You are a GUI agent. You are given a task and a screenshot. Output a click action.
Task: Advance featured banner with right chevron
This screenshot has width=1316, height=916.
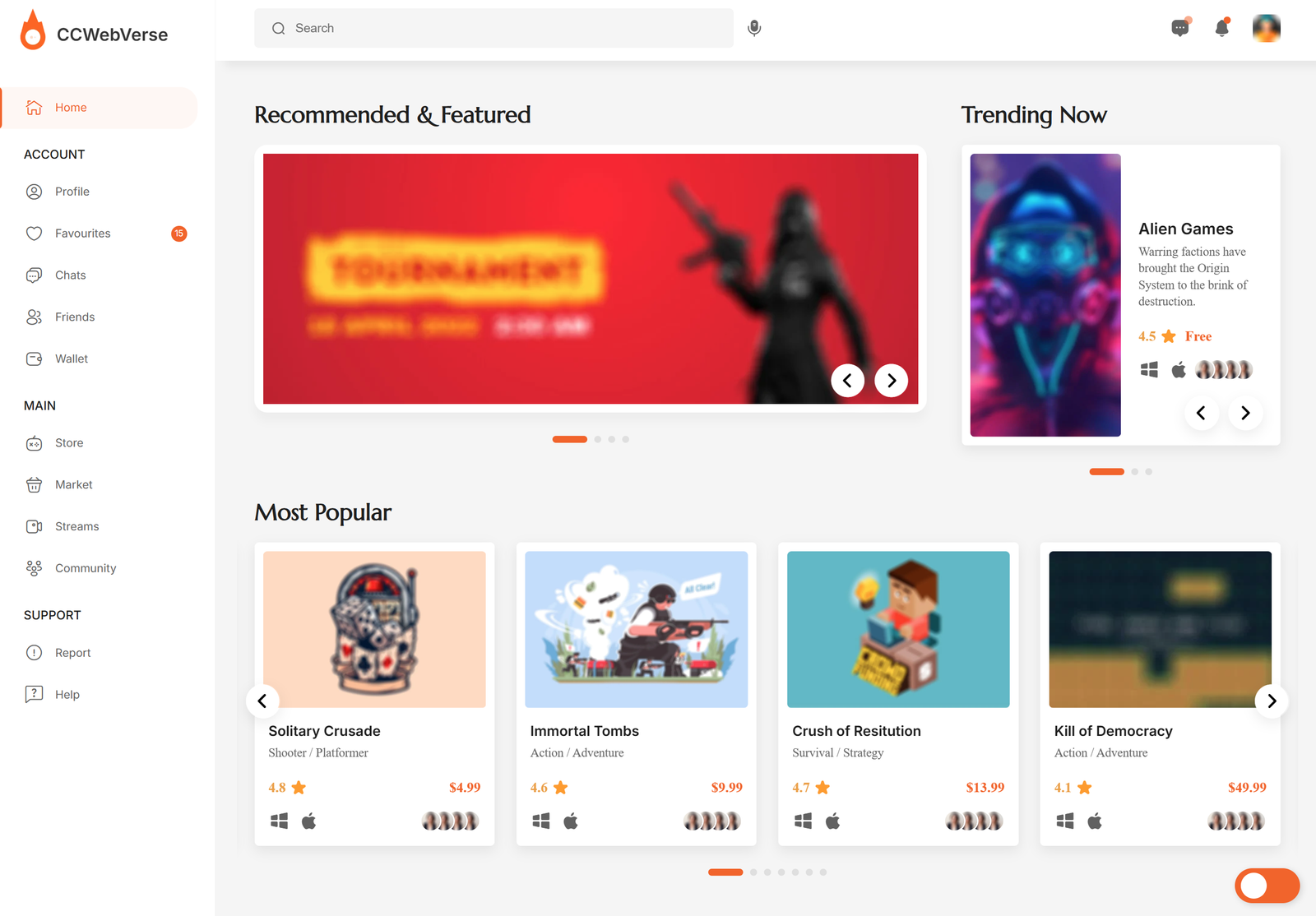click(x=892, y=381)
